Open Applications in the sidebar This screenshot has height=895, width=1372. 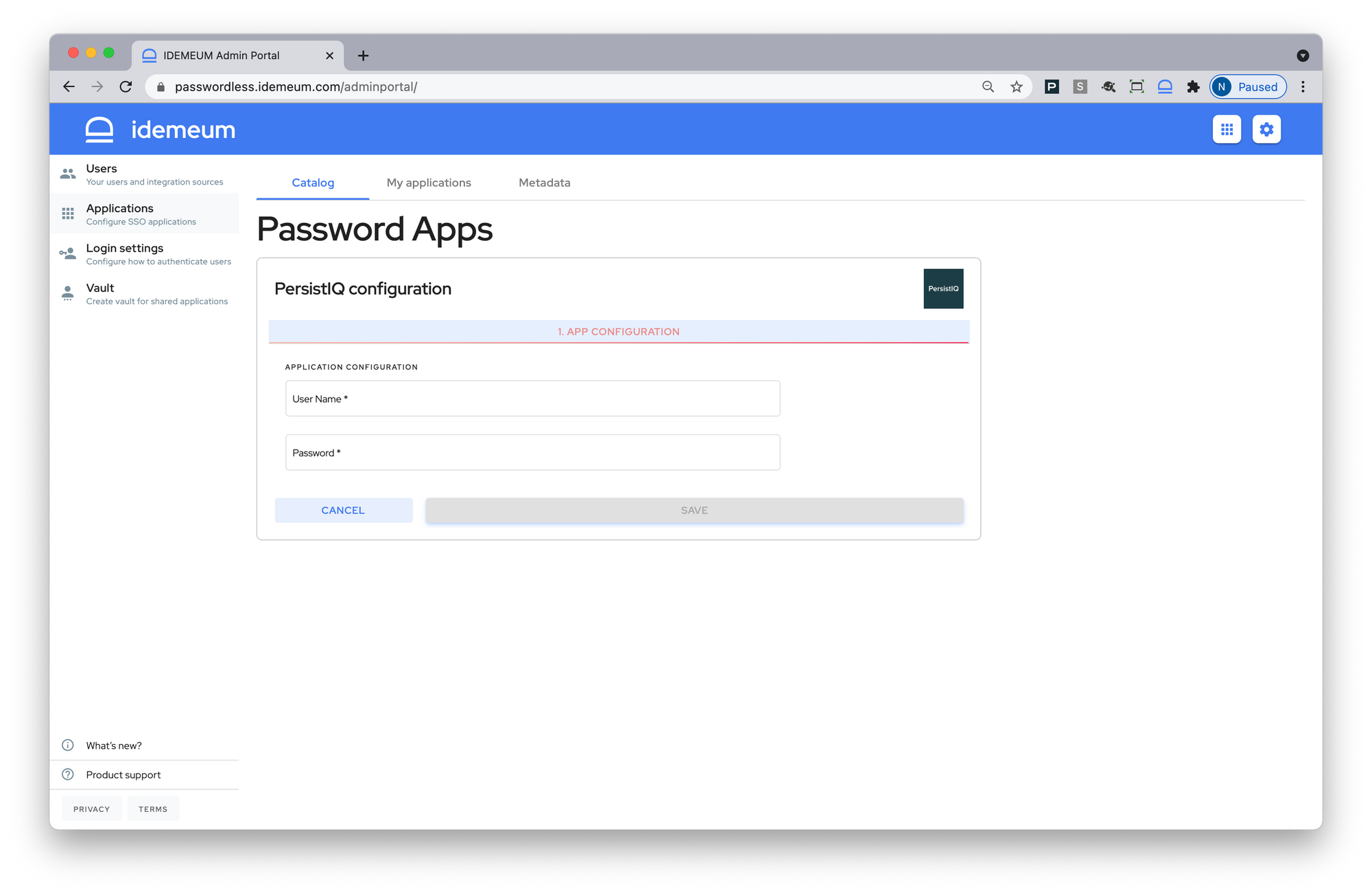click(x=145, y=214)
